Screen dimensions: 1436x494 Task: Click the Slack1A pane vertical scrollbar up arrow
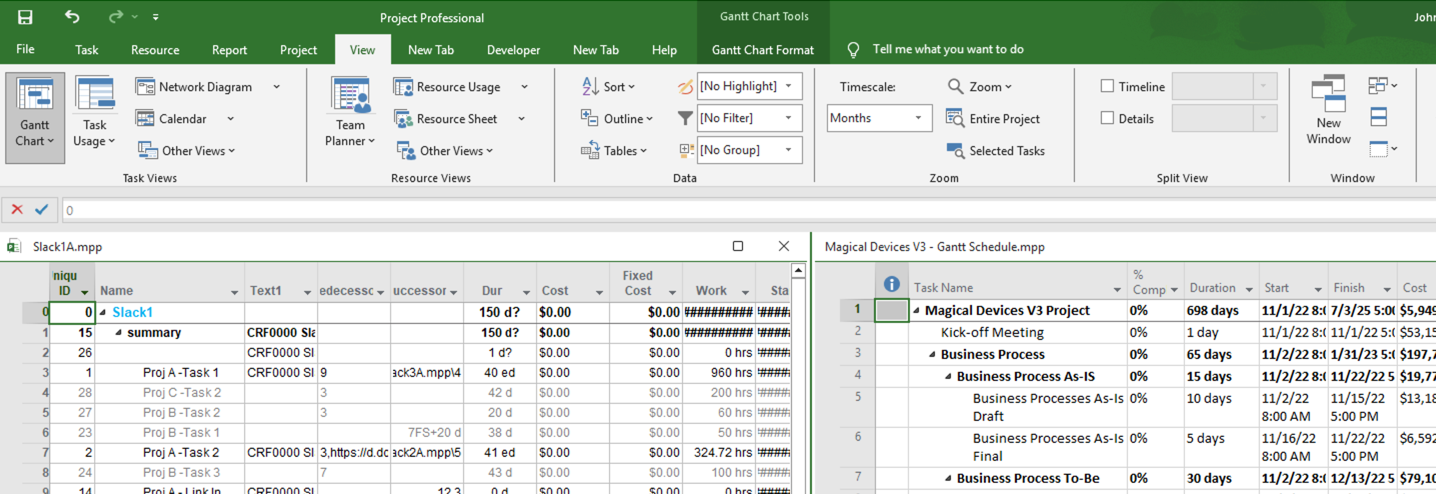tap(798, 270)
